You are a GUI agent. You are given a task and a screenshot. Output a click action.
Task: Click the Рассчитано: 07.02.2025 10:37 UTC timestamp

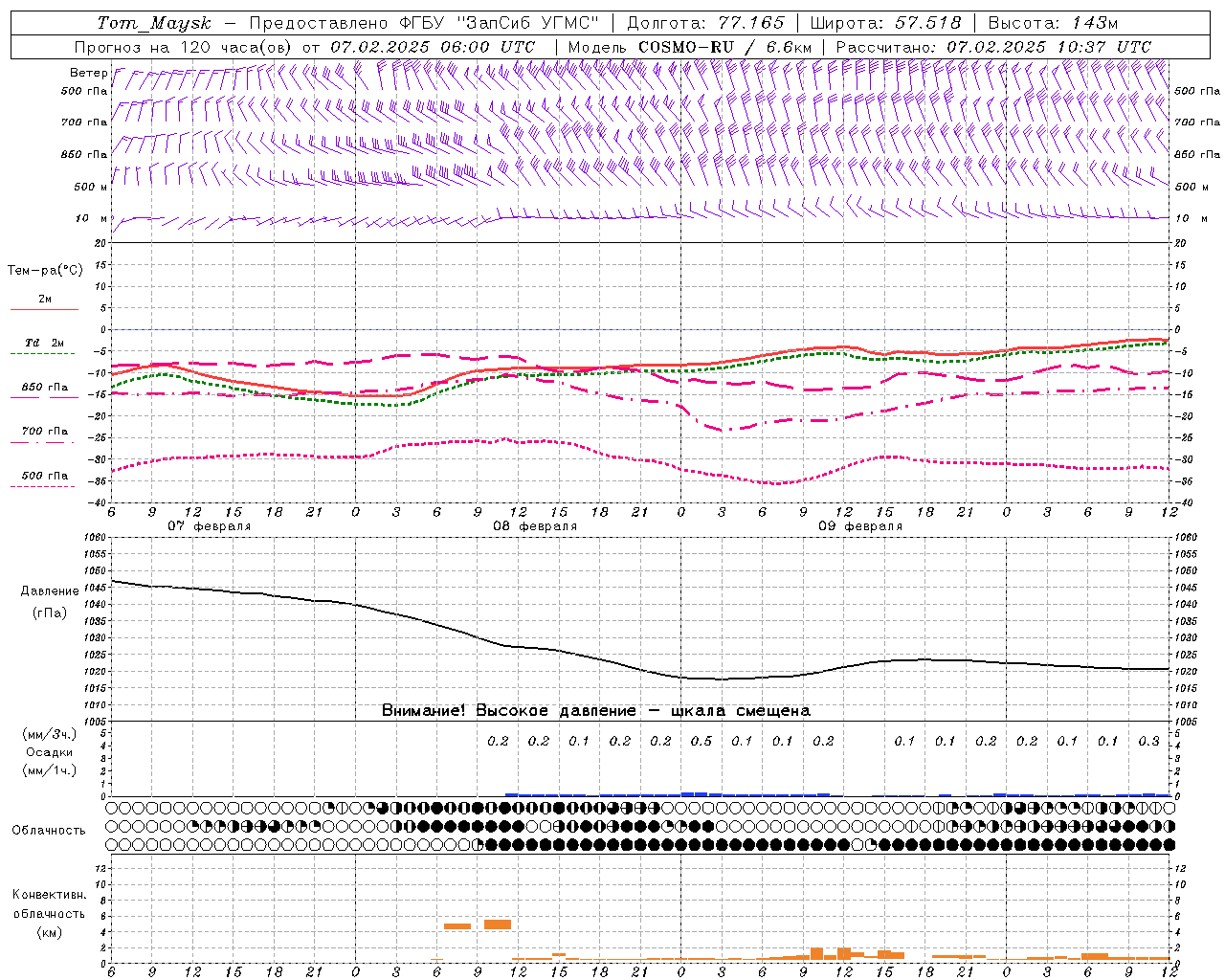993,47
